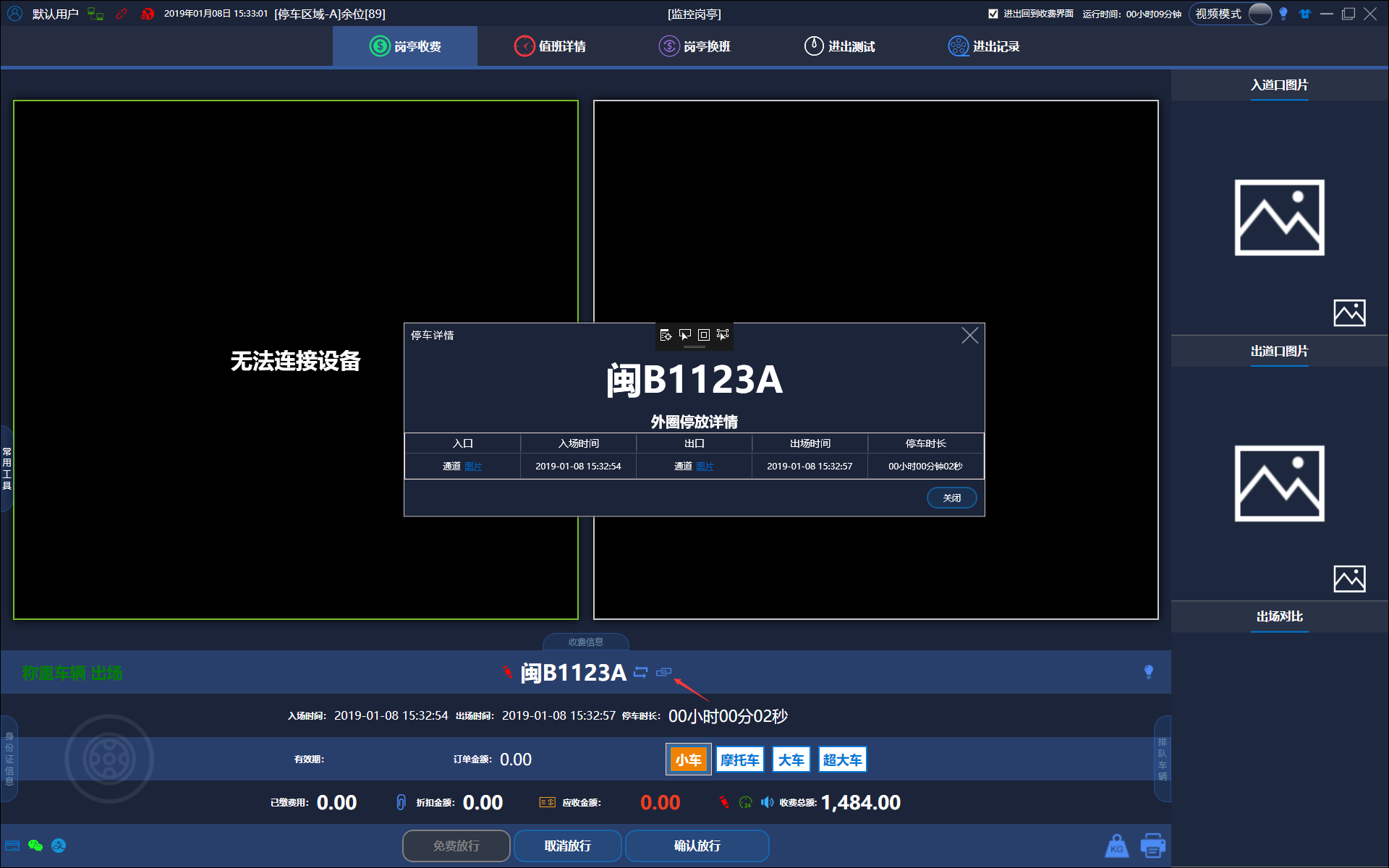The width and height of the screenshot is (1389, 868).
Task: Expand the 排队车辆 side panel
Action: tap(1162, 759)
